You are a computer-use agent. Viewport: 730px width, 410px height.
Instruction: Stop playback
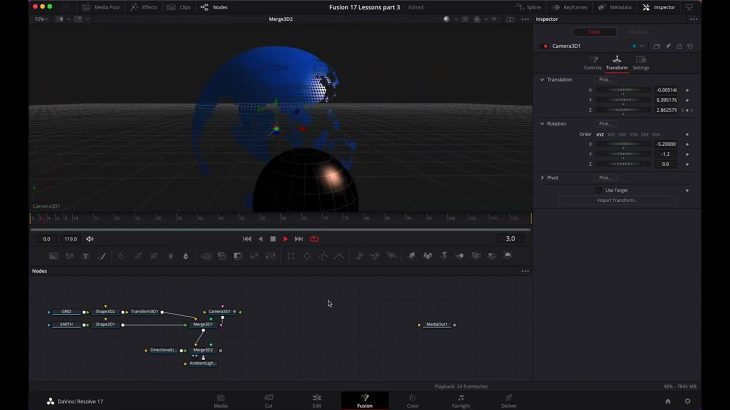pyautogui.click(x=273, y=239)
